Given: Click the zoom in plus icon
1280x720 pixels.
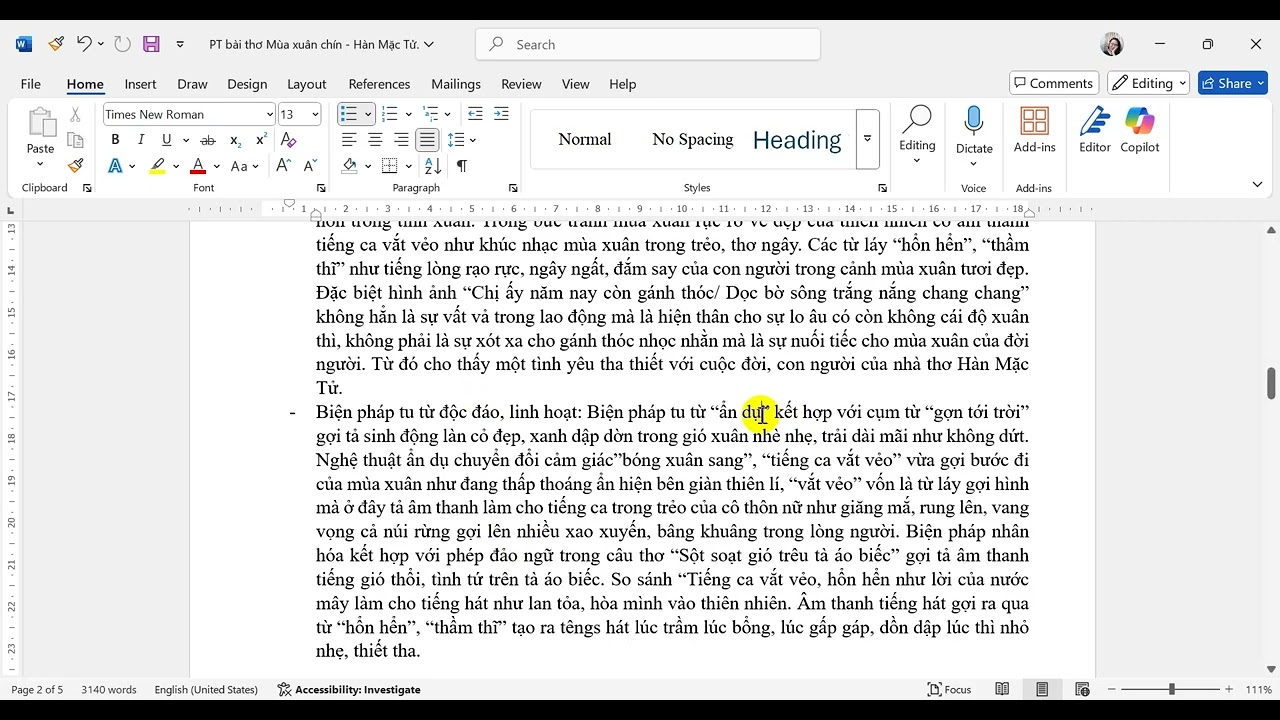Looking at the screenshot, I should point(1229,690).
